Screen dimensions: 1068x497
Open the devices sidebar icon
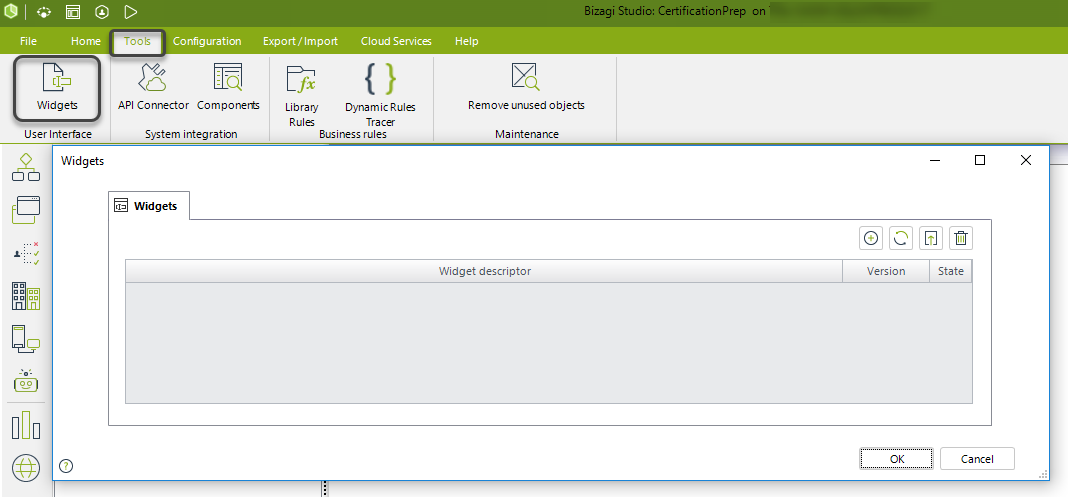[x=26, y=338]
